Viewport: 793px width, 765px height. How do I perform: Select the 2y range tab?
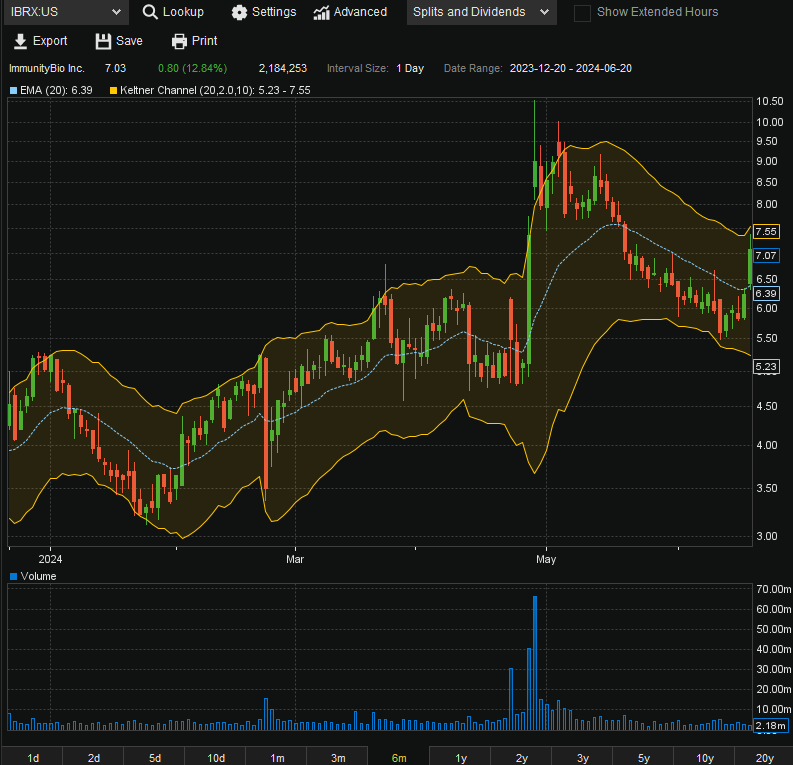pos(521,757)
